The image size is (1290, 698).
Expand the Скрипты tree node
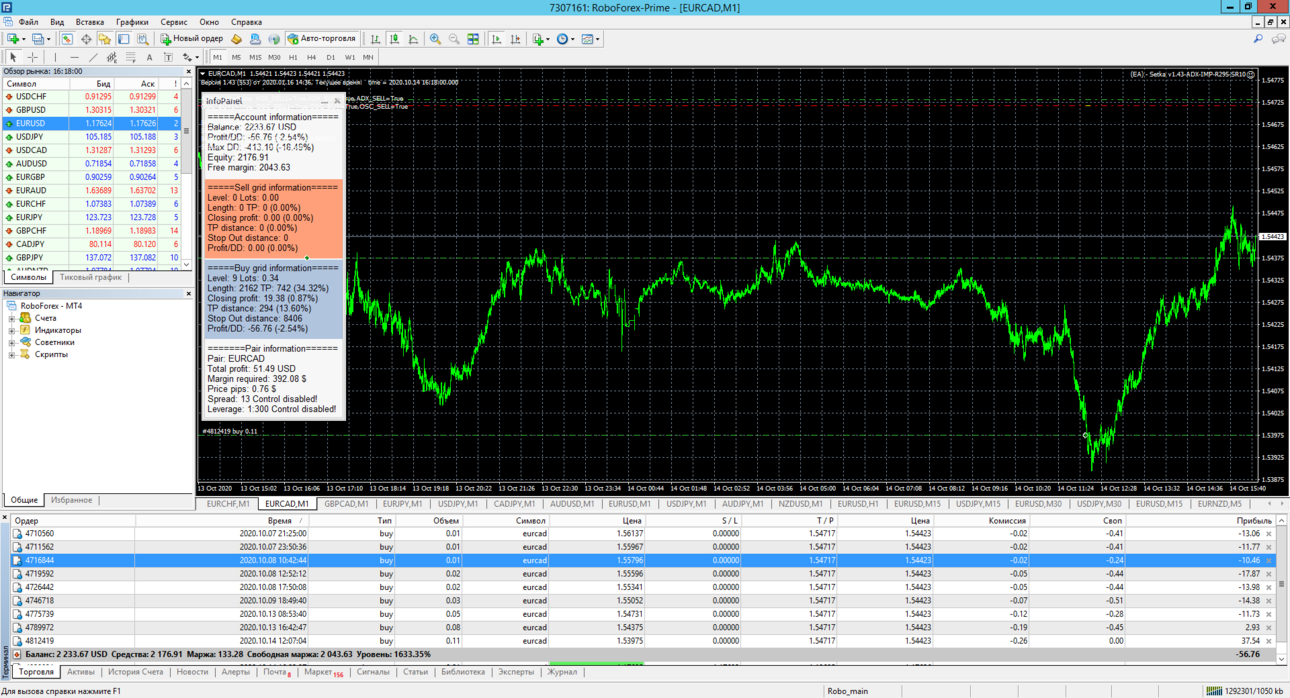click(x=12, y=354)
